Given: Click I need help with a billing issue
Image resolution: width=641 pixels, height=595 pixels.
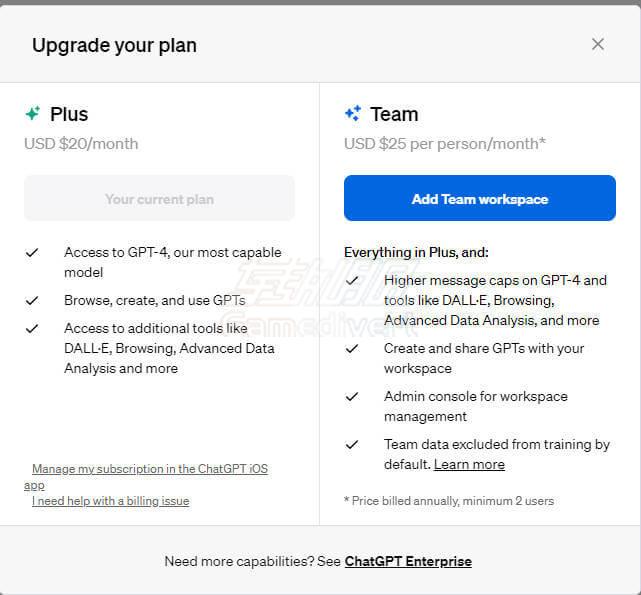Looking at the screenshot, I should (x=110, y=500).
